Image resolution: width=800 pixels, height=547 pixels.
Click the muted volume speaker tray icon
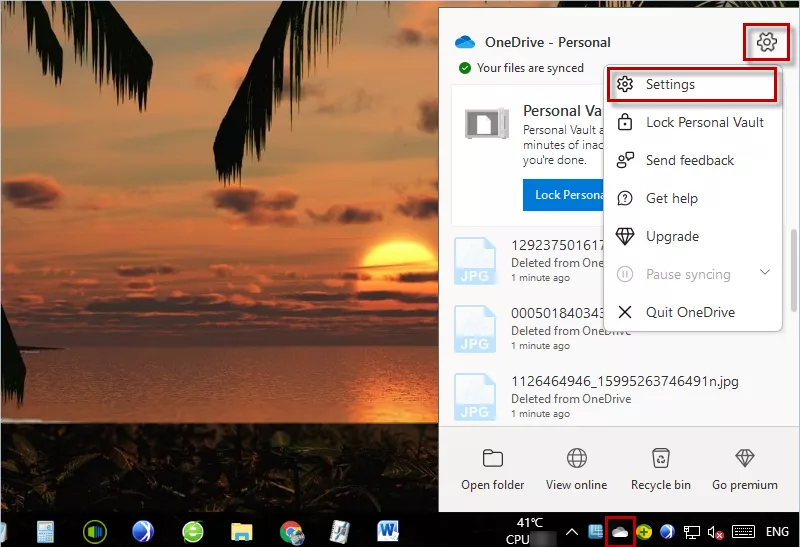pos(715,532)
